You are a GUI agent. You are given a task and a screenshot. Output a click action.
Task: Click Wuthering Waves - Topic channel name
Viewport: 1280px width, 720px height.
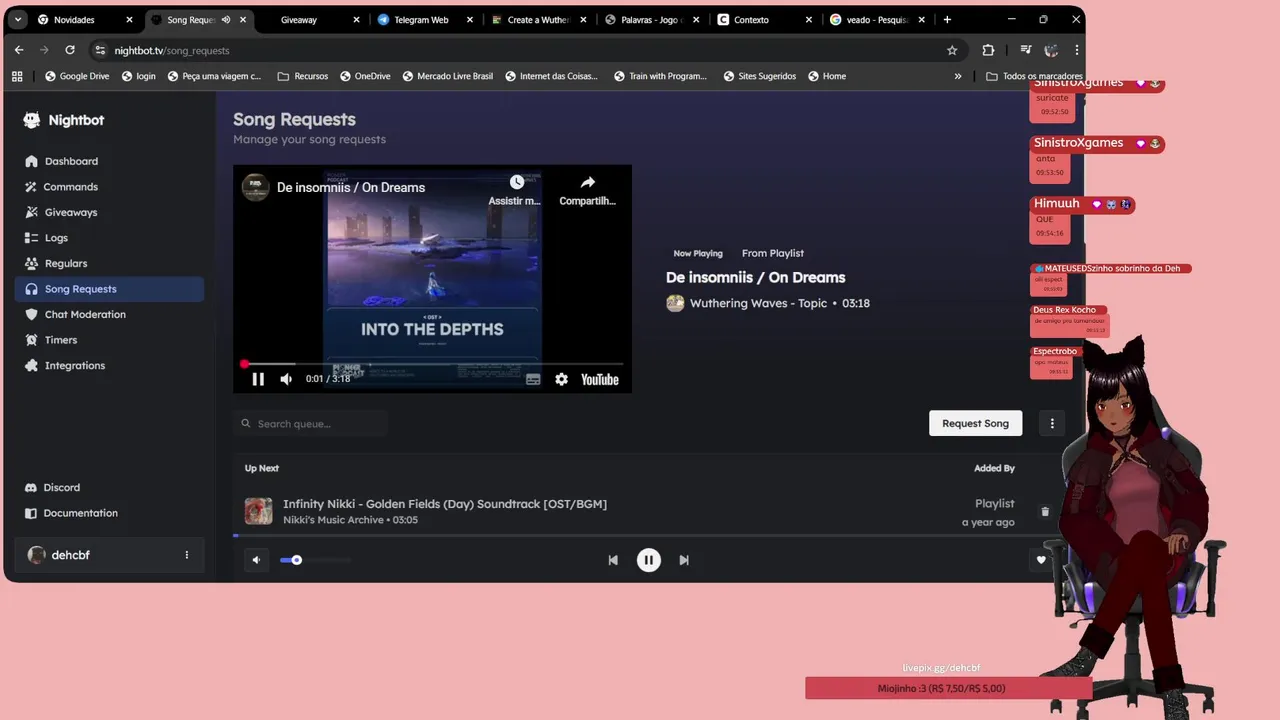tap(758, 303)
